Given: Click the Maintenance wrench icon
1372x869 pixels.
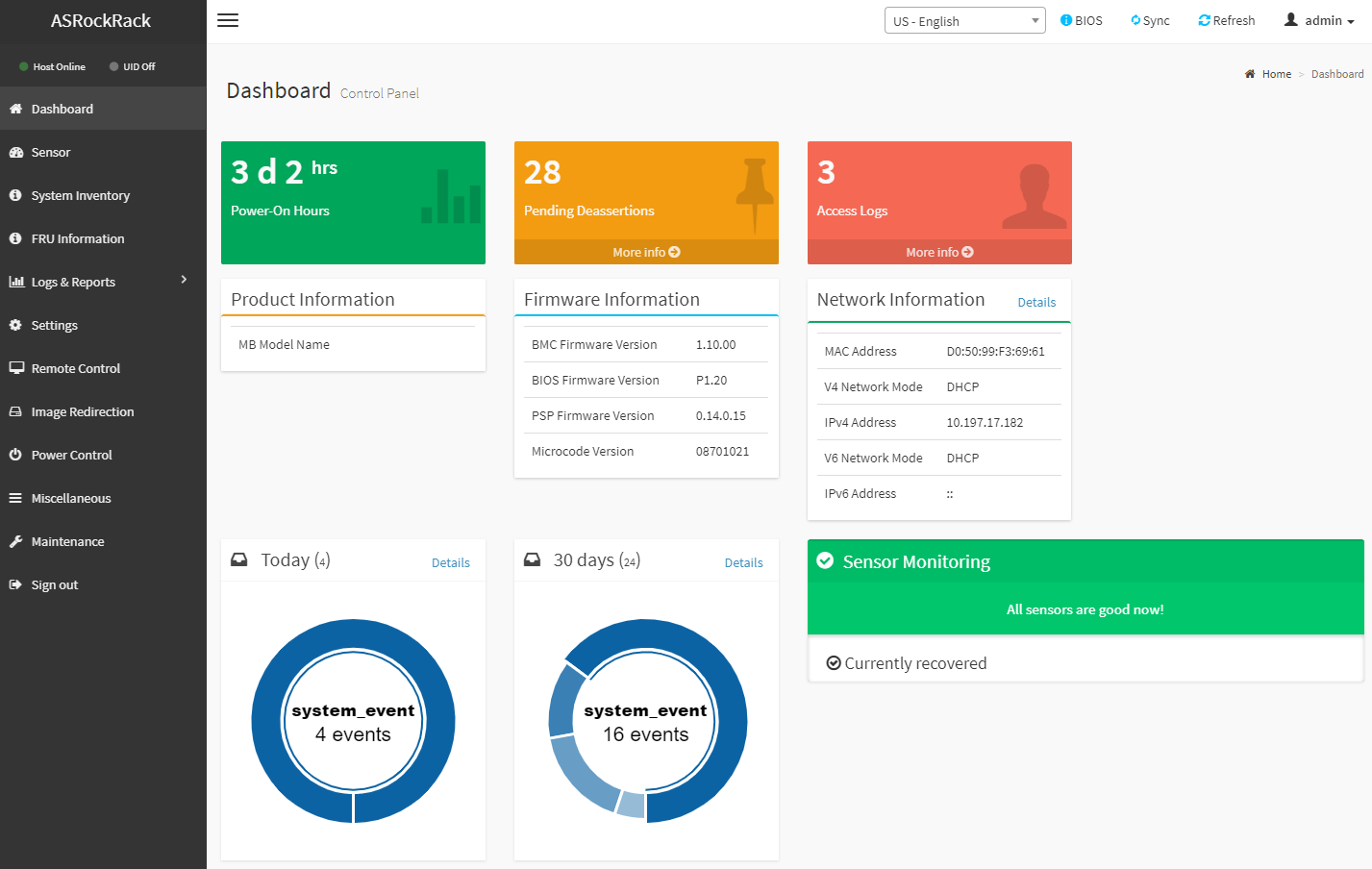Looking at the screenshot, I should coord(16,541).
